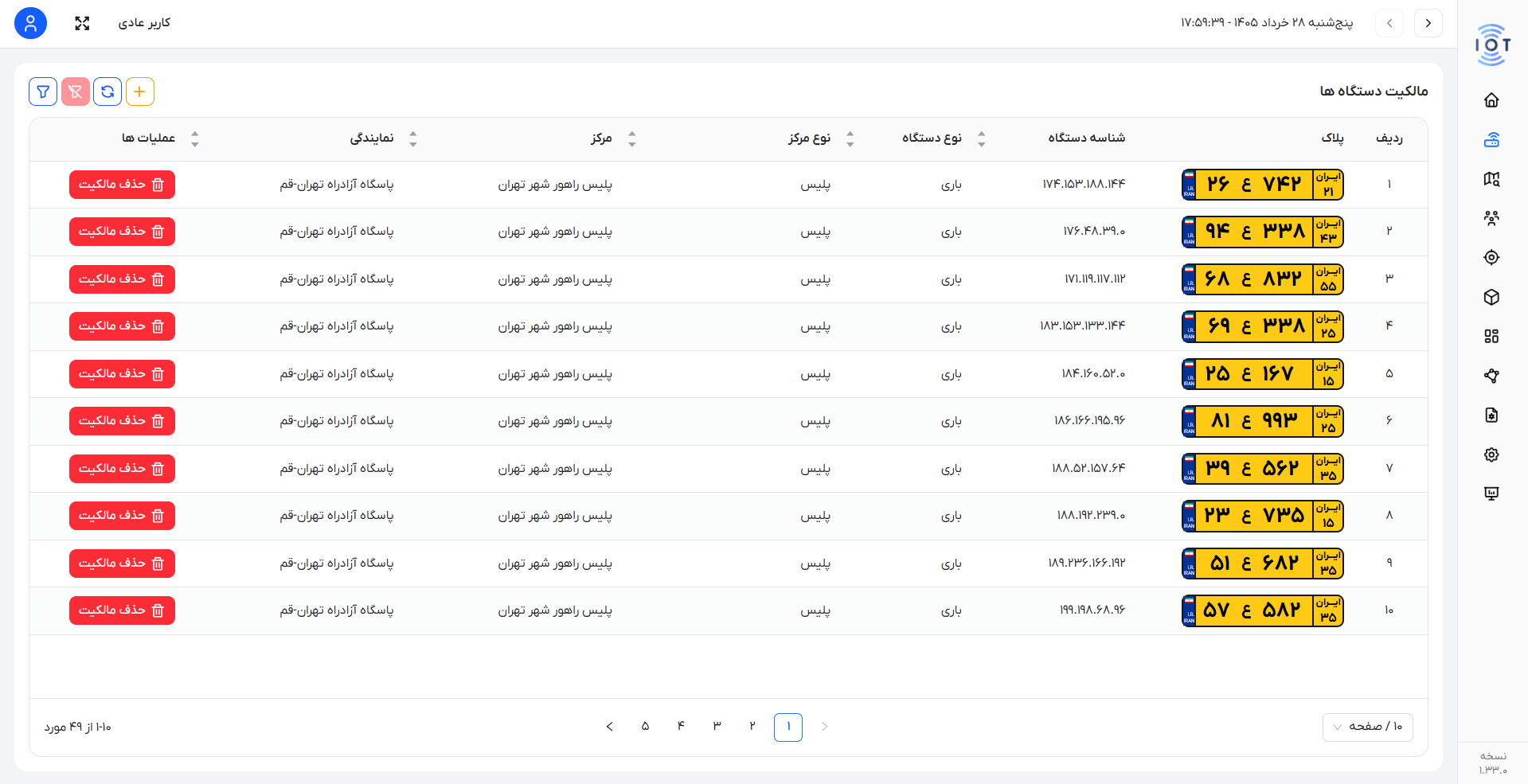Go to page ۵

pos(645,727)
